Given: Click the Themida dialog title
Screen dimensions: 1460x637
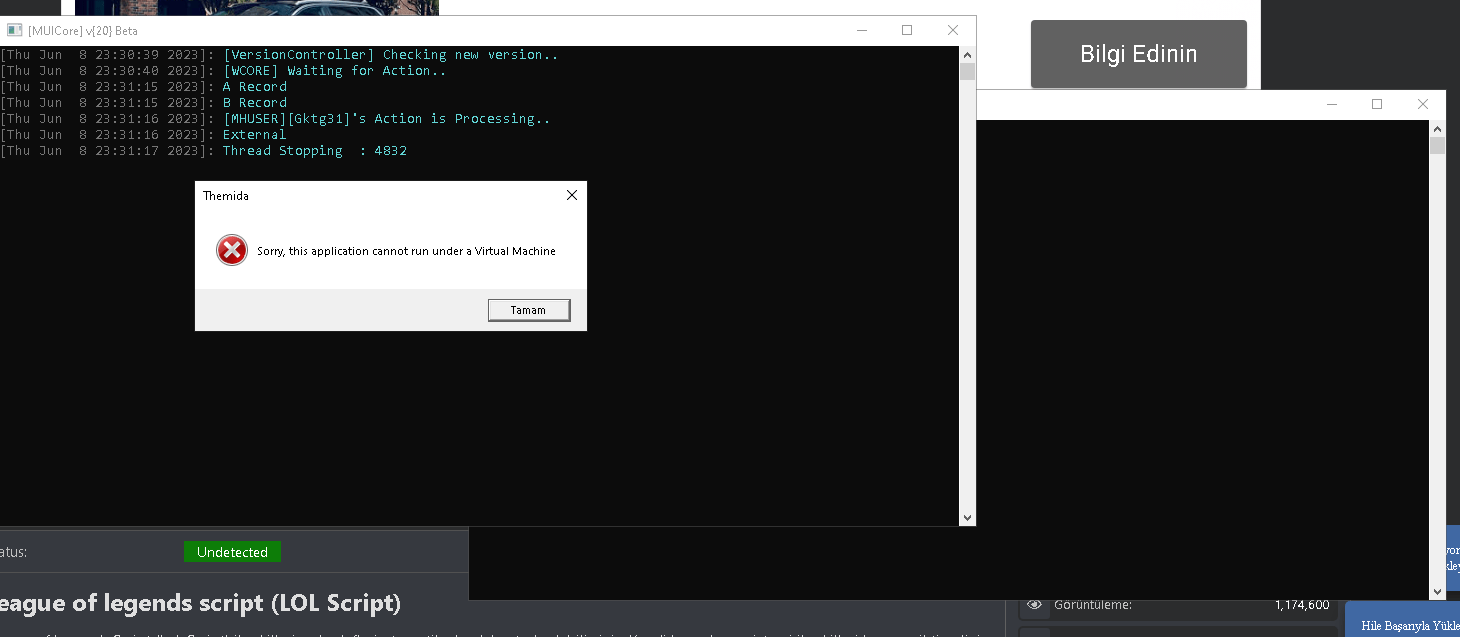Looking at the screenshot, I should tap(226, 196).
